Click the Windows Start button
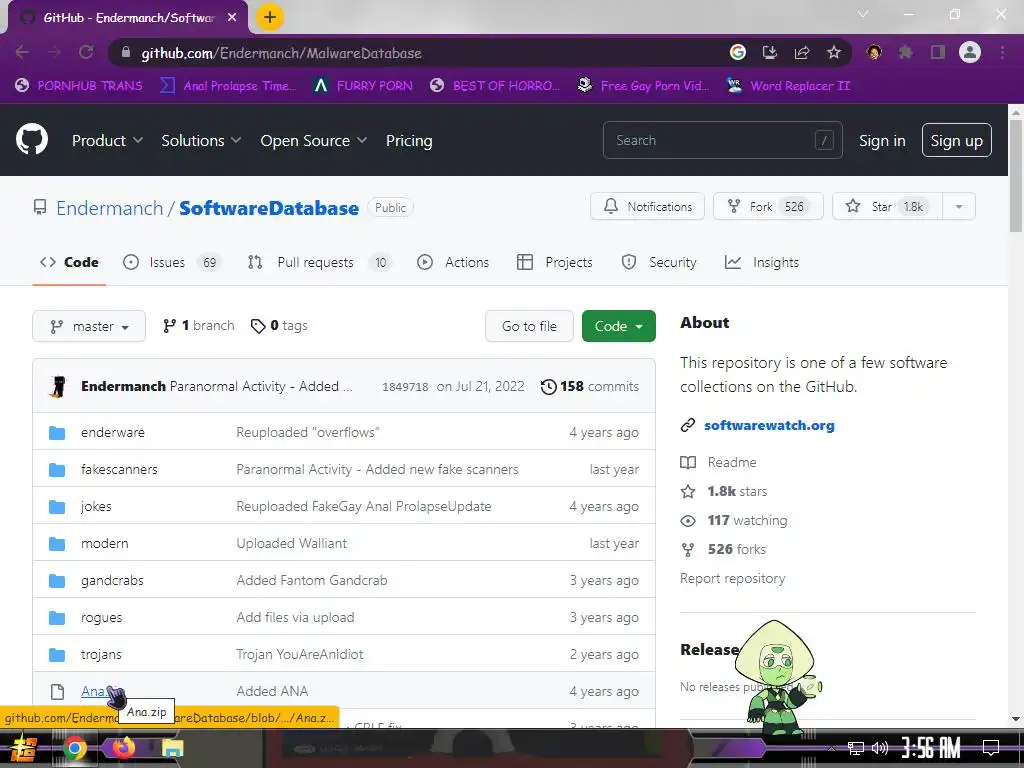Viewport: 1024px width, 768px height. [x=24, y=748]
